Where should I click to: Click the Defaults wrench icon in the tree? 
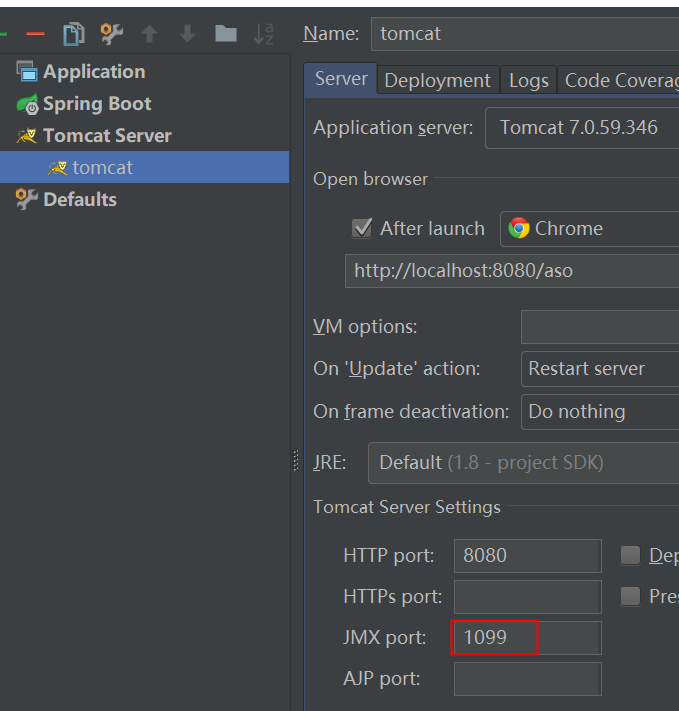27,200
